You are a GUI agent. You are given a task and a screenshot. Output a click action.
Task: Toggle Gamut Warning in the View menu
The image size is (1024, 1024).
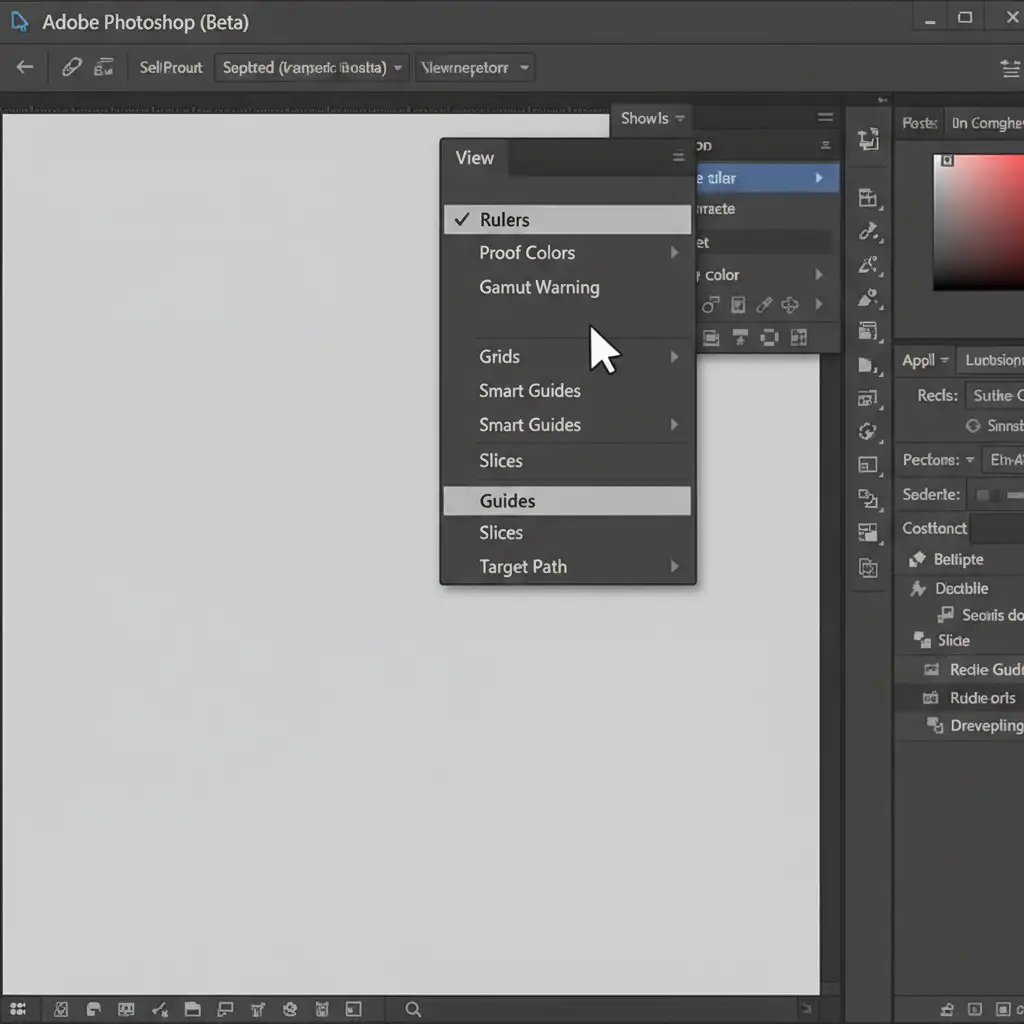(540, 288)
